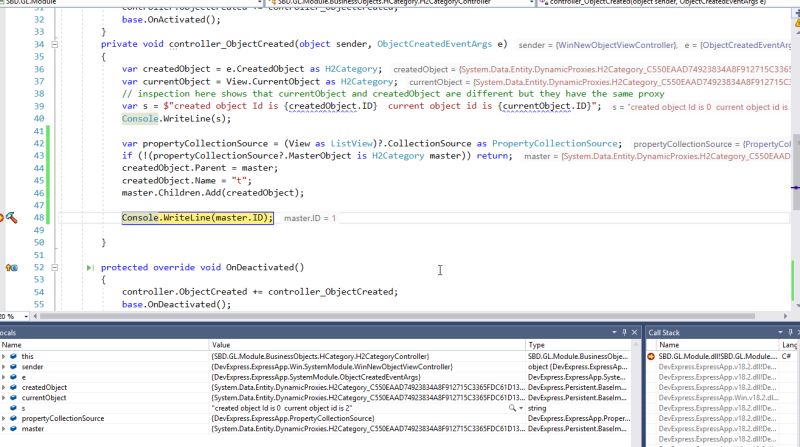Image resolution: width=800 pixels, height=447 pixels.
Task: Click the hammer quick-actions icon on line 48
Action: point(12,218)
